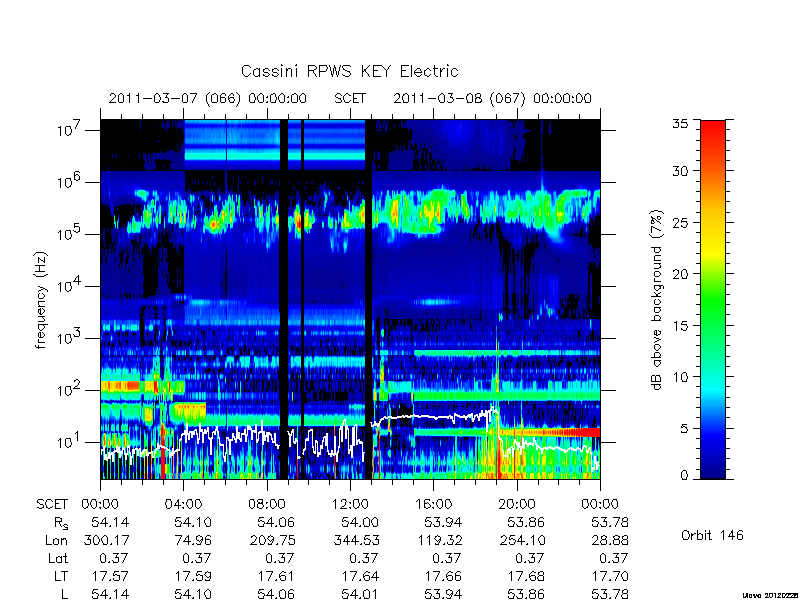Screen dimensions: 800x600
Task: Click the 10 value on the color scale
Action: point(681,377)
